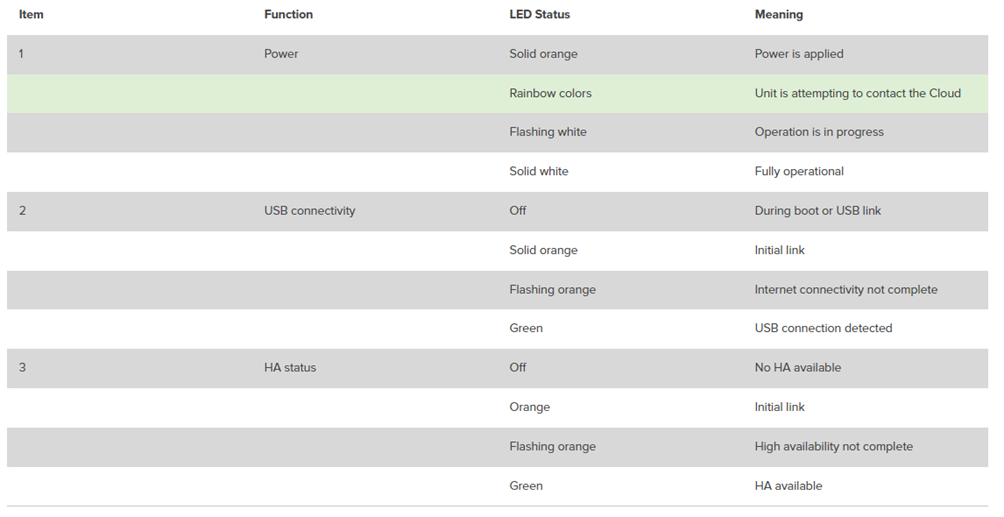Click 'High availability not complete' text

point(833,447)
